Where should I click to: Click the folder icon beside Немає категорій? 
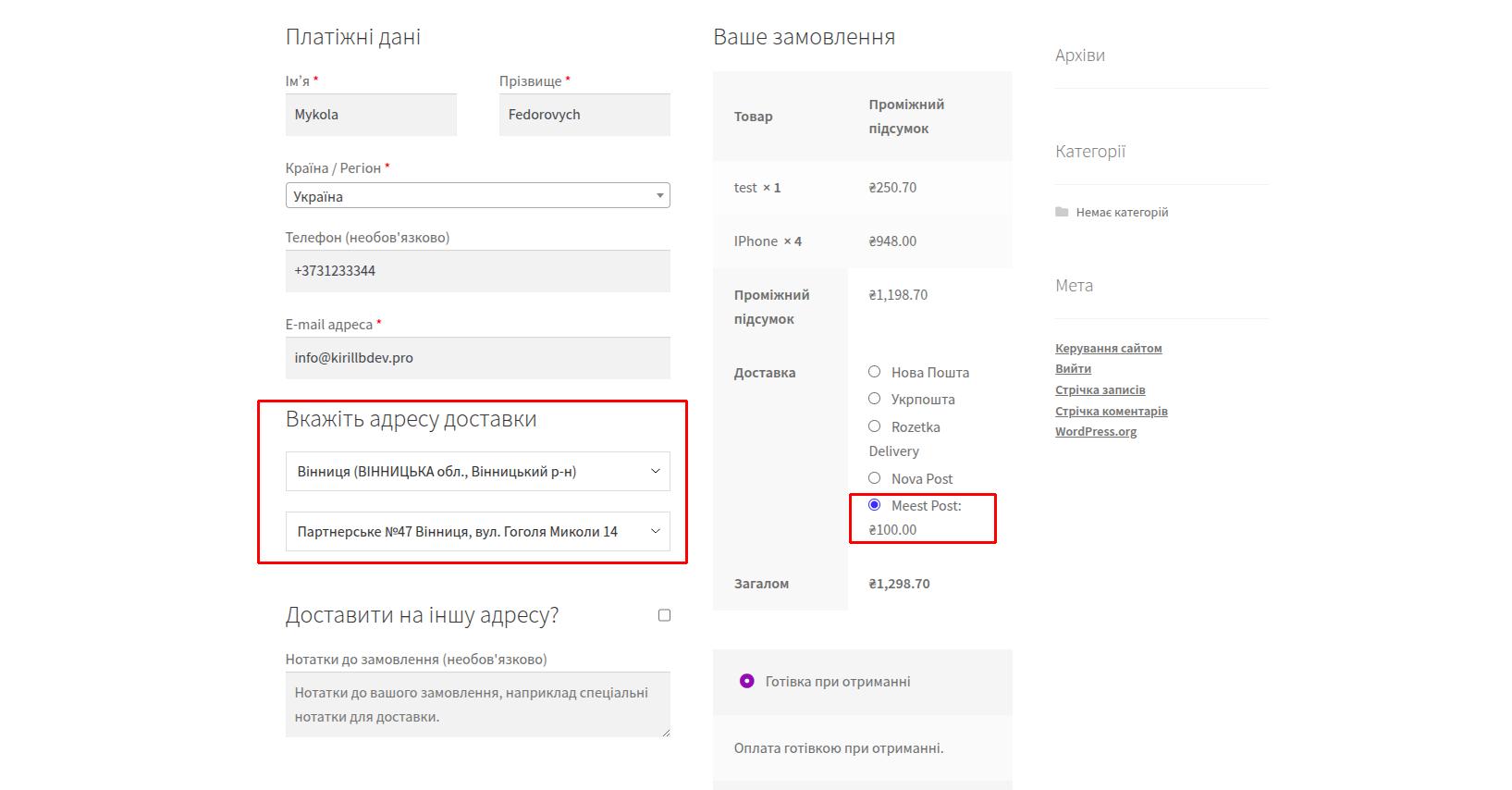pyautogui.click(x=1062, y=212)
